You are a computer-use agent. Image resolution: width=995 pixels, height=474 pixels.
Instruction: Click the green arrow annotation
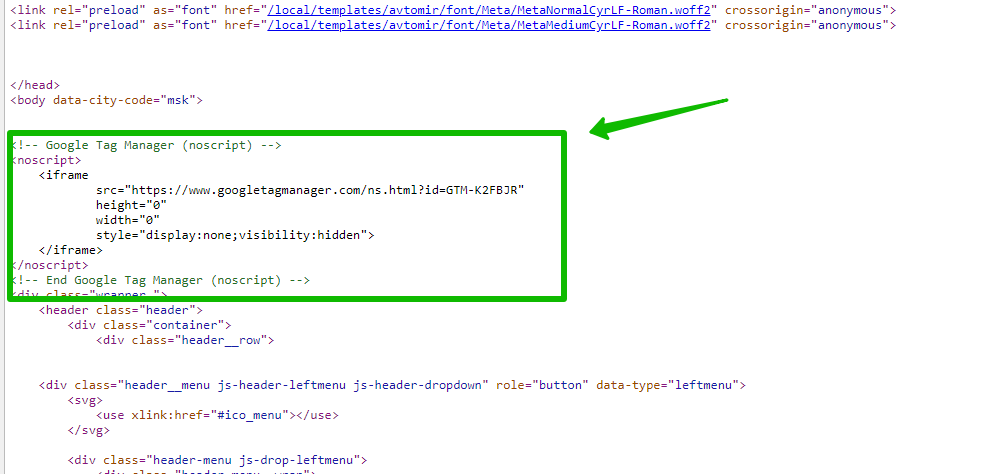coord(659,117)
